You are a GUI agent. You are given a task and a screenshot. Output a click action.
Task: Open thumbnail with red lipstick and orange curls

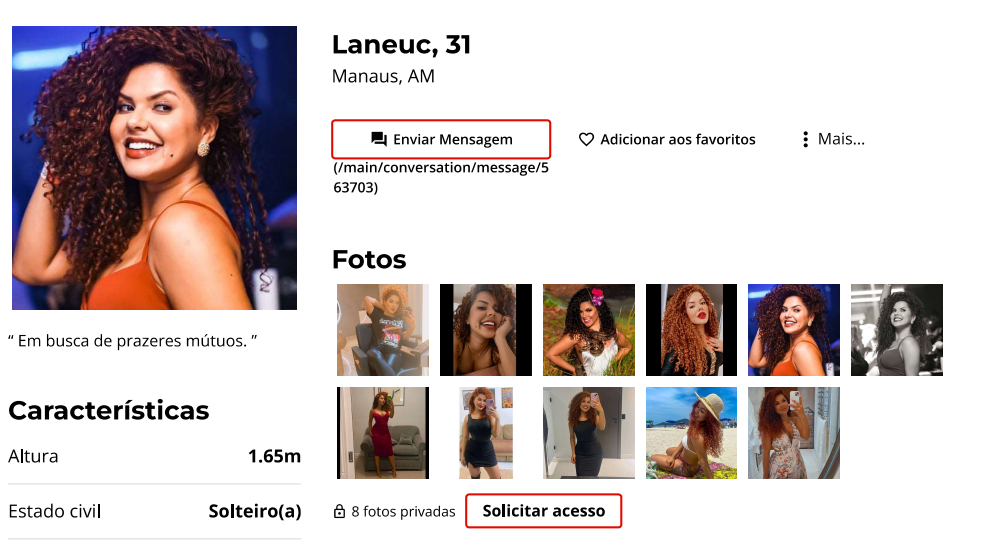point(691,330)
